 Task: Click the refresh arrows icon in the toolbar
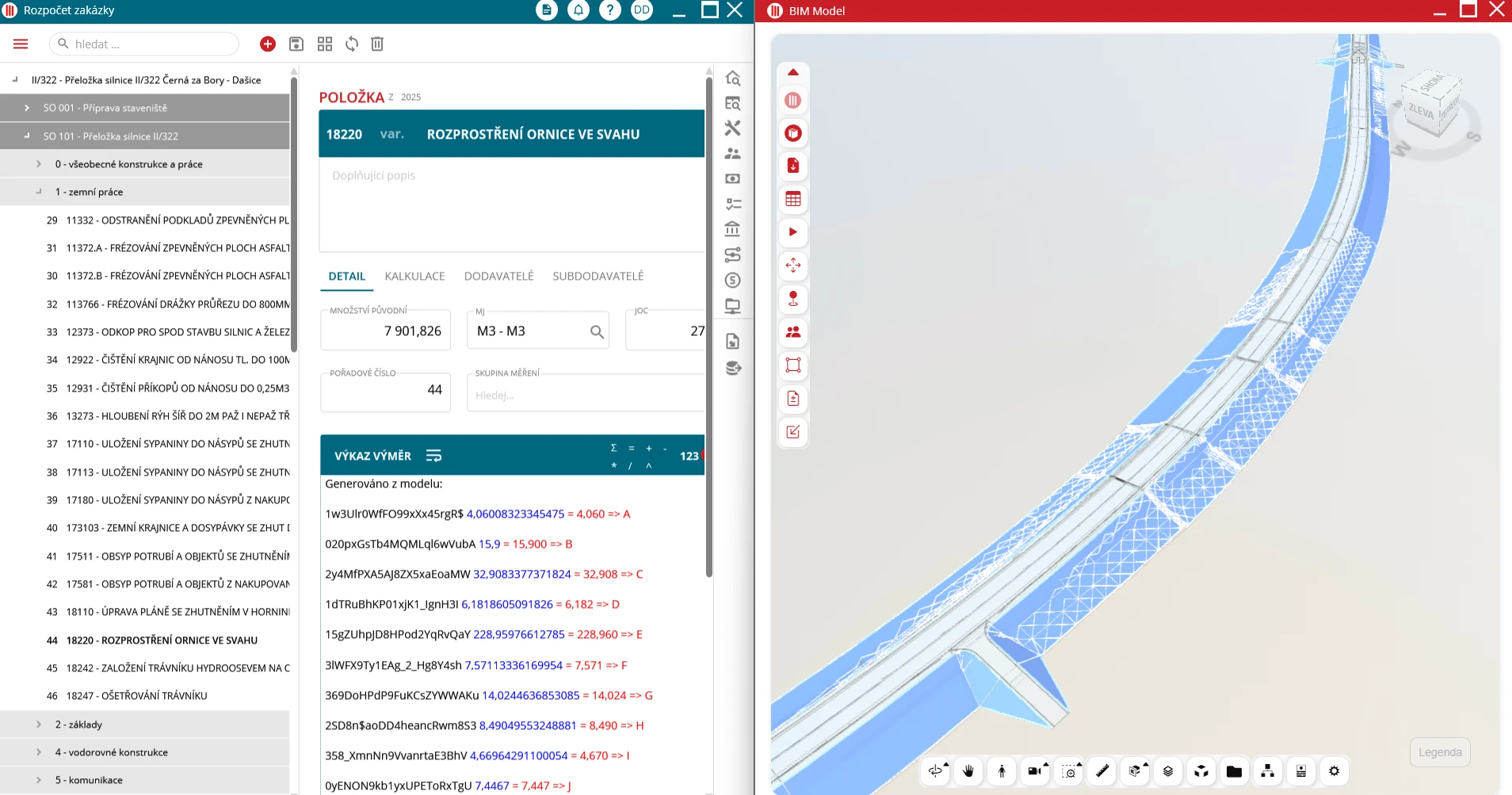tap(352, 44)
